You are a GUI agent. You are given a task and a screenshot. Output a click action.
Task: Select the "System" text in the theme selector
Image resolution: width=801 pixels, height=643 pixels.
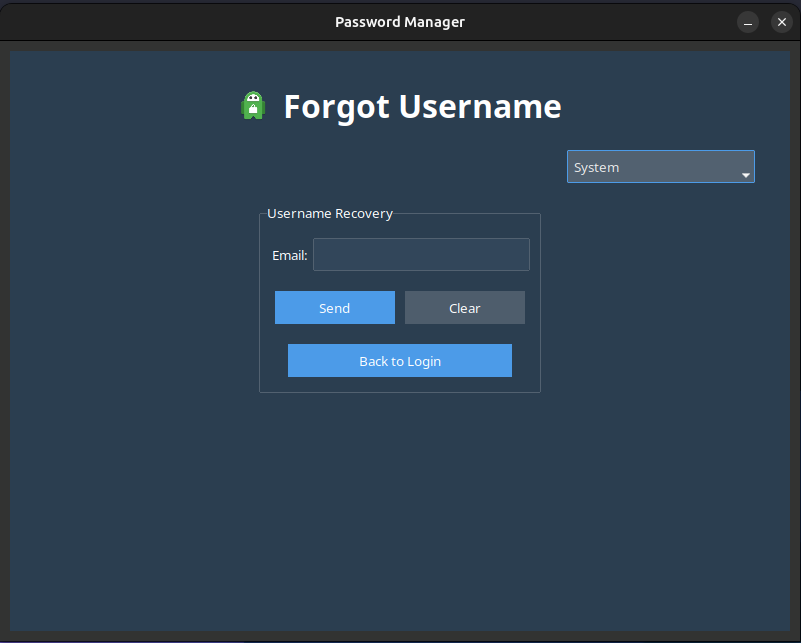[x=597, y=167]
